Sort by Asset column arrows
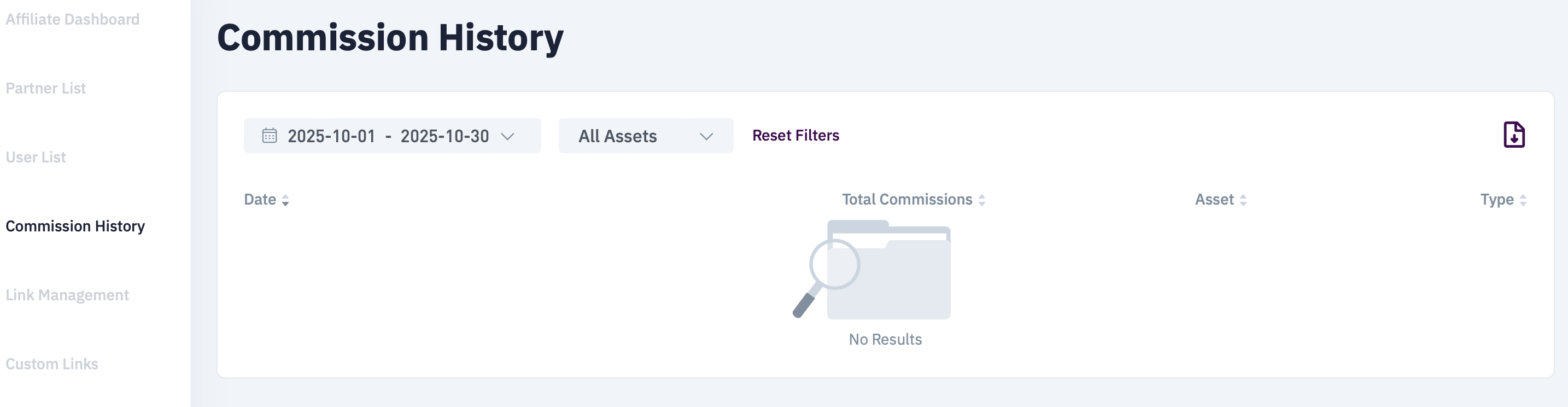 [x=1243, y=200]
